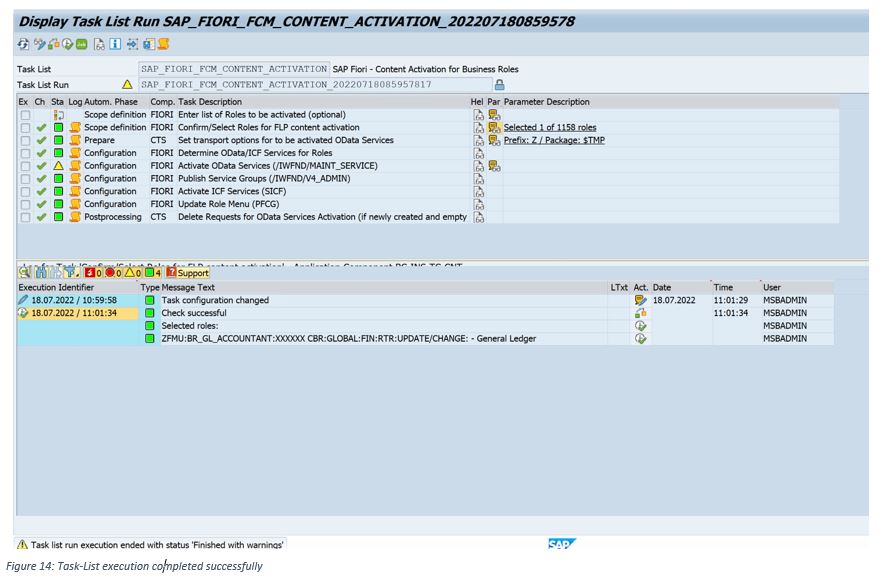889x576 pixels.
Task: Filter log by yellow warning count
Action: click(133, 273)
